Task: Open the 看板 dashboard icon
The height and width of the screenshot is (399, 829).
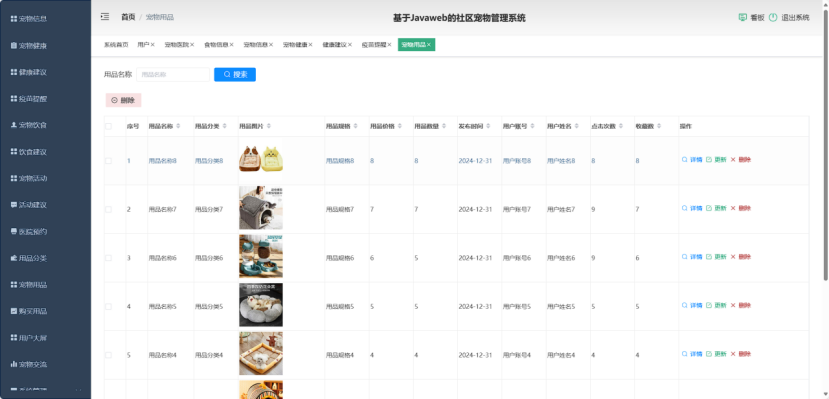Action: tap(742, 17)
